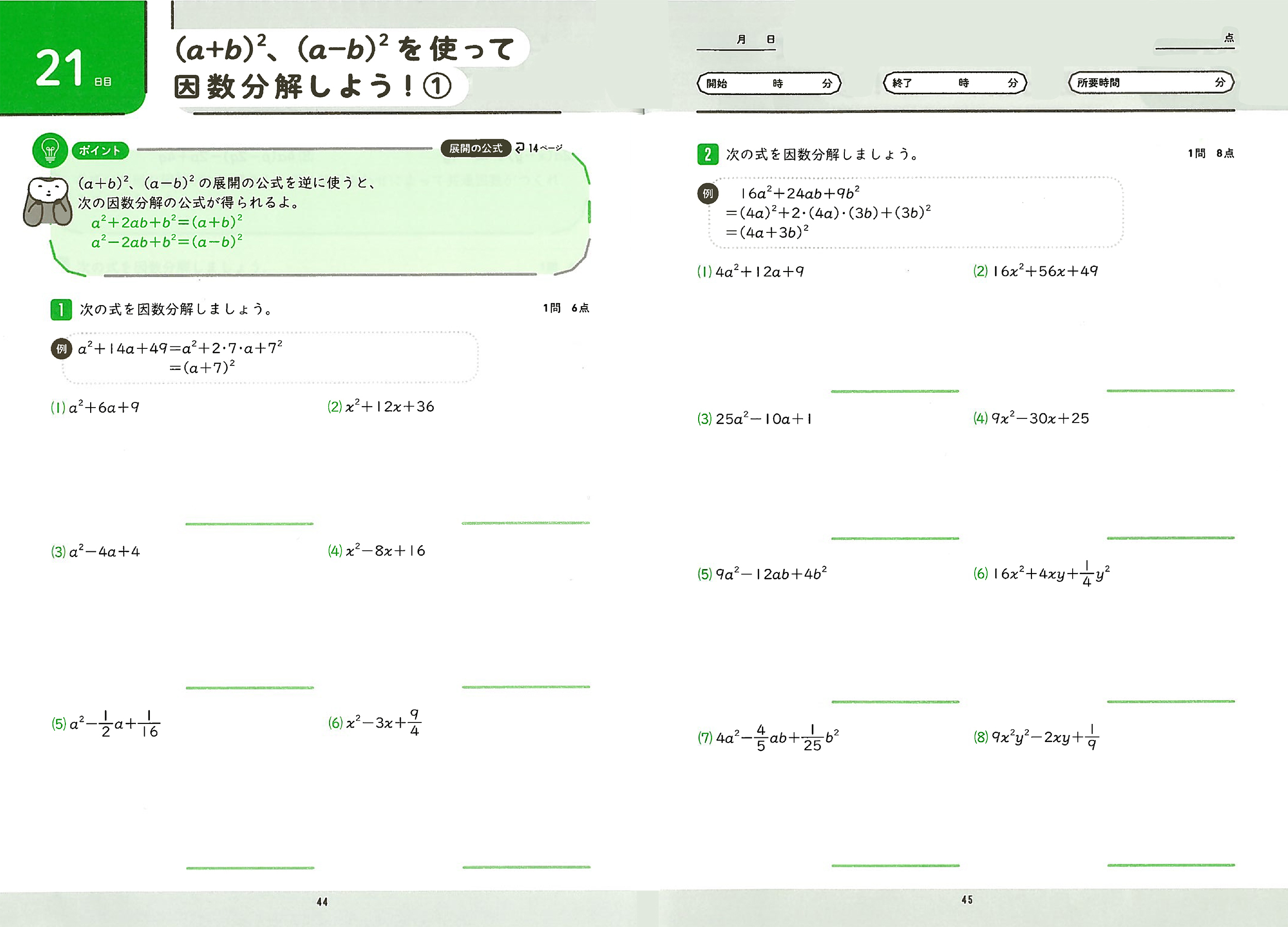Viewport: 1288px width, 927px height.
Task: Click the green section 2 number badge
Action: tap(707, 155)
